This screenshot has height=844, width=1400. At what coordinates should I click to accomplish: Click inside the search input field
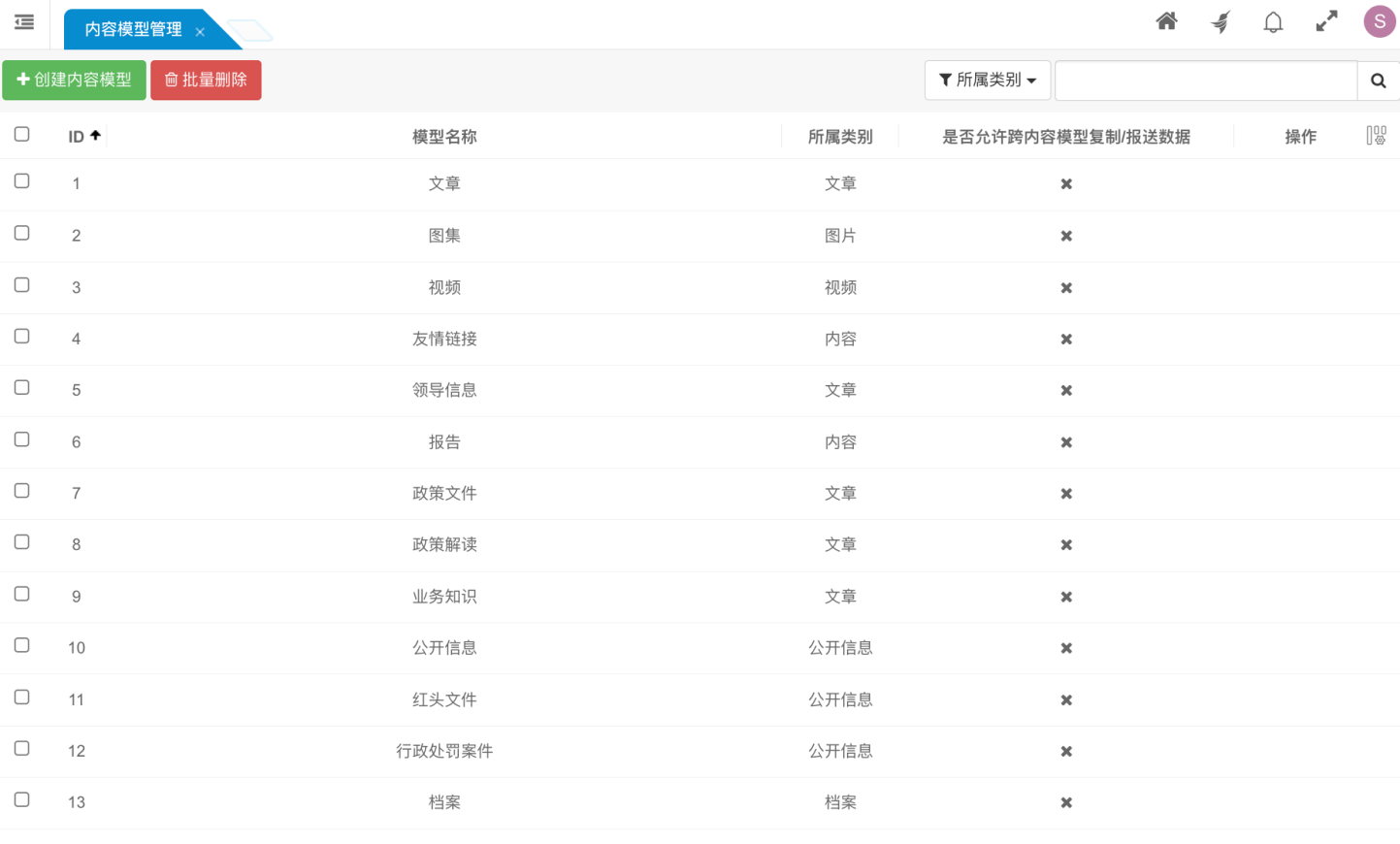tap(1206, 81)
